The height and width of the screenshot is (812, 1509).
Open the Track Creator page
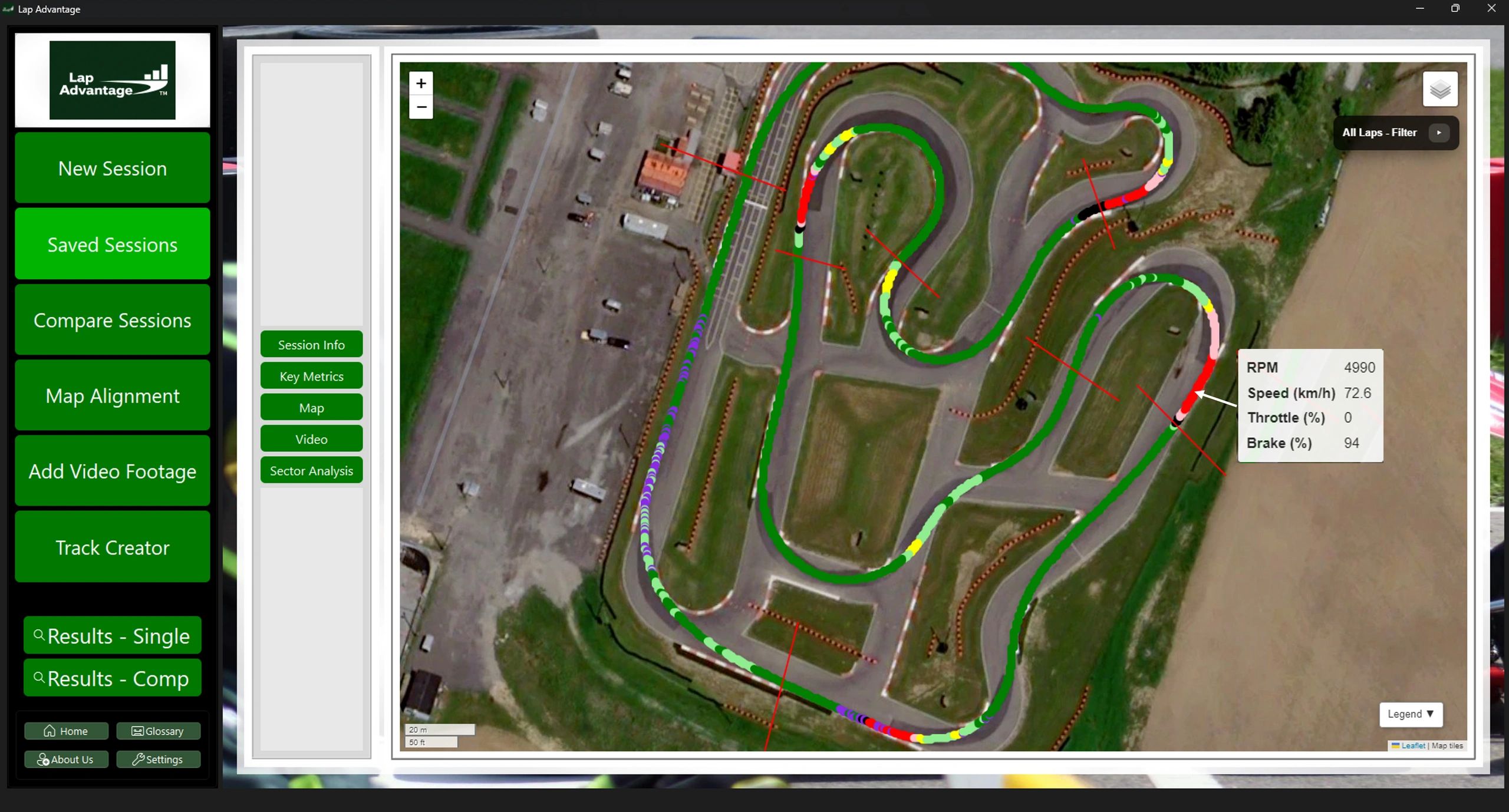tap(112, 547)
